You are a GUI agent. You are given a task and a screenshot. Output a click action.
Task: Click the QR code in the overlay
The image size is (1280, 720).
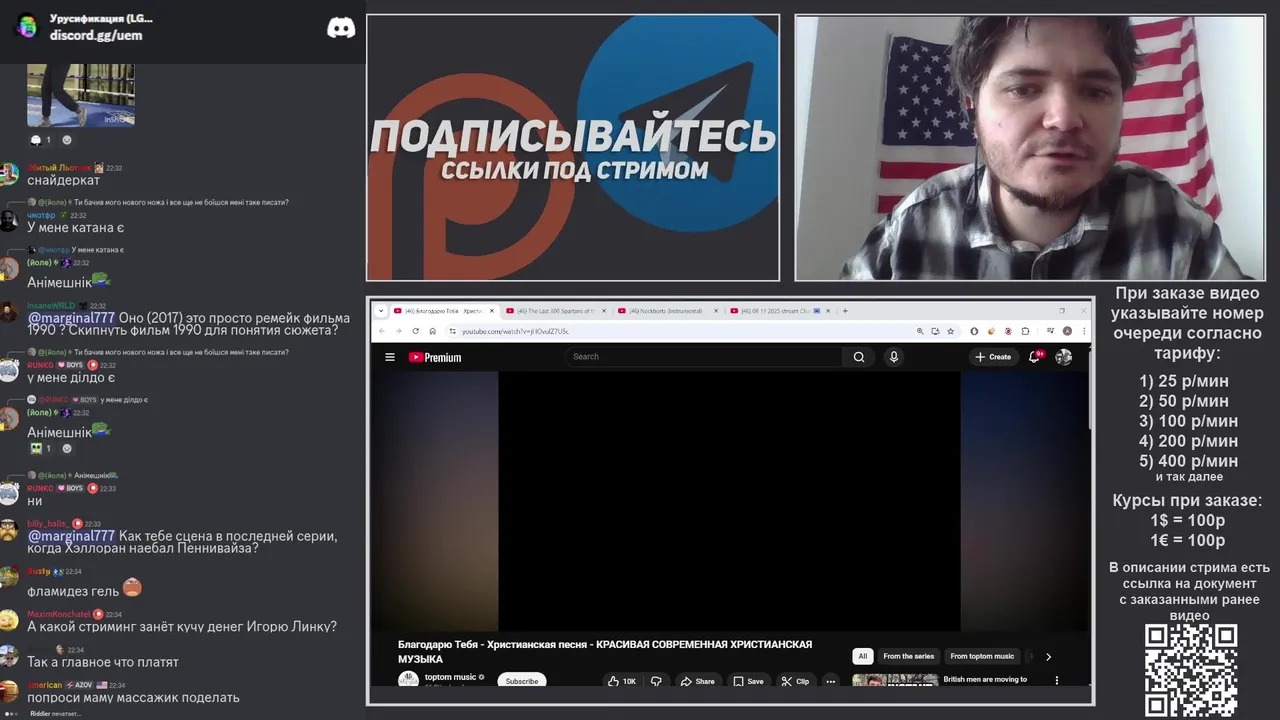(x=1191, y=670)
